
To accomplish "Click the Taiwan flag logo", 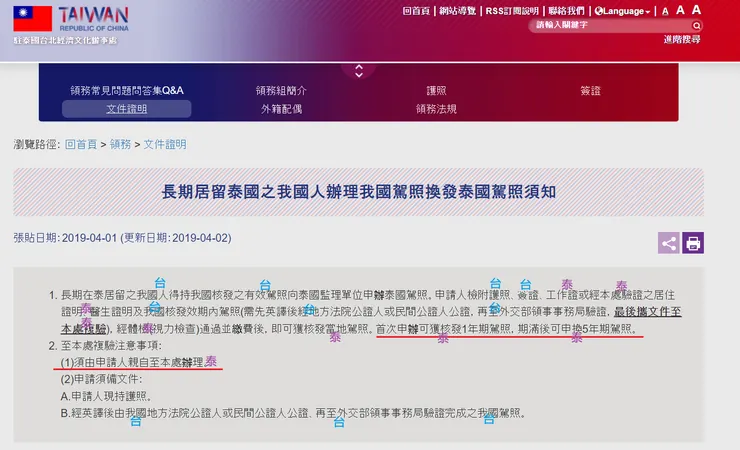I will [33, 18].
